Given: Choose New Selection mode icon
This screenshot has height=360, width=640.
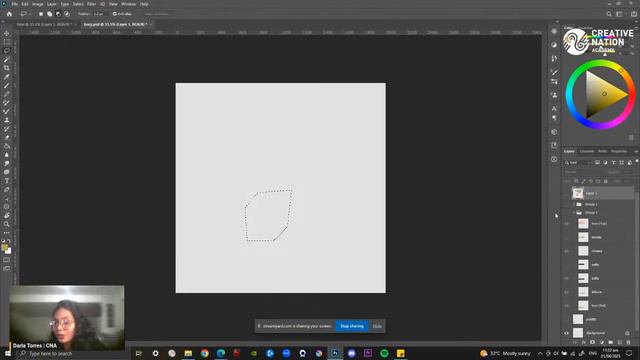Looking at the screenshot, I should (x=41, y=14).
